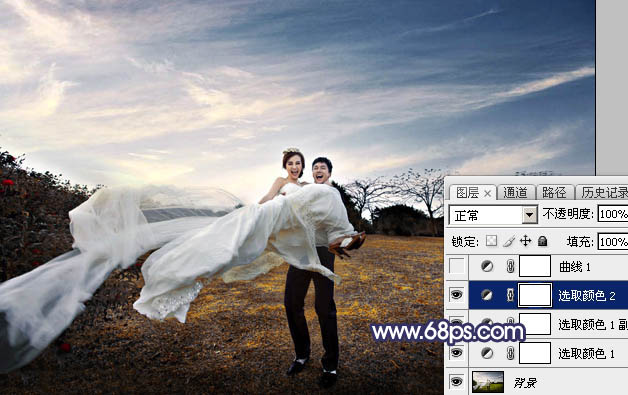Click the 选取颜色 2 mask link icon

tap(510, 295)
